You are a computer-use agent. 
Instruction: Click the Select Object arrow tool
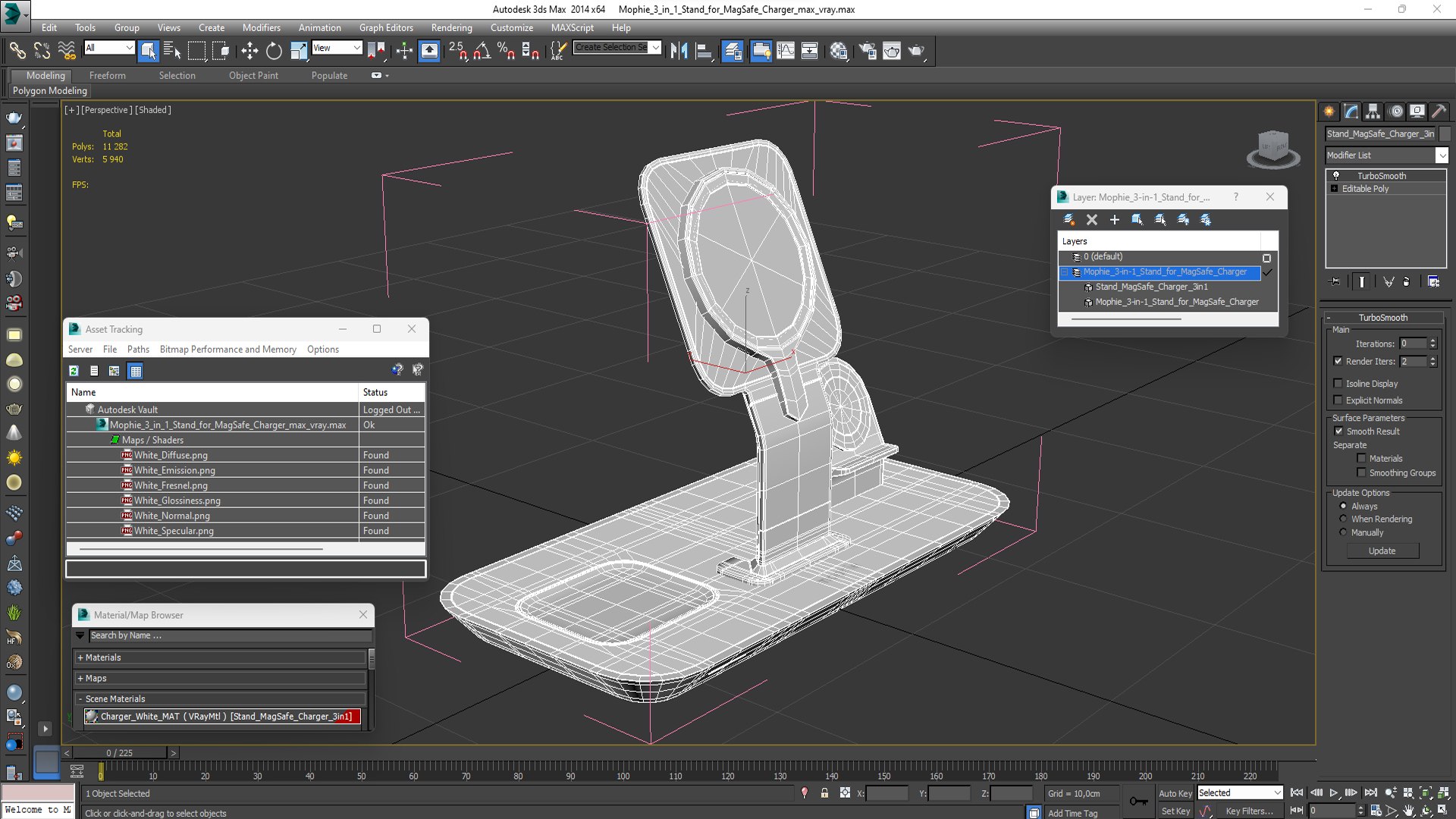[149, 51]
